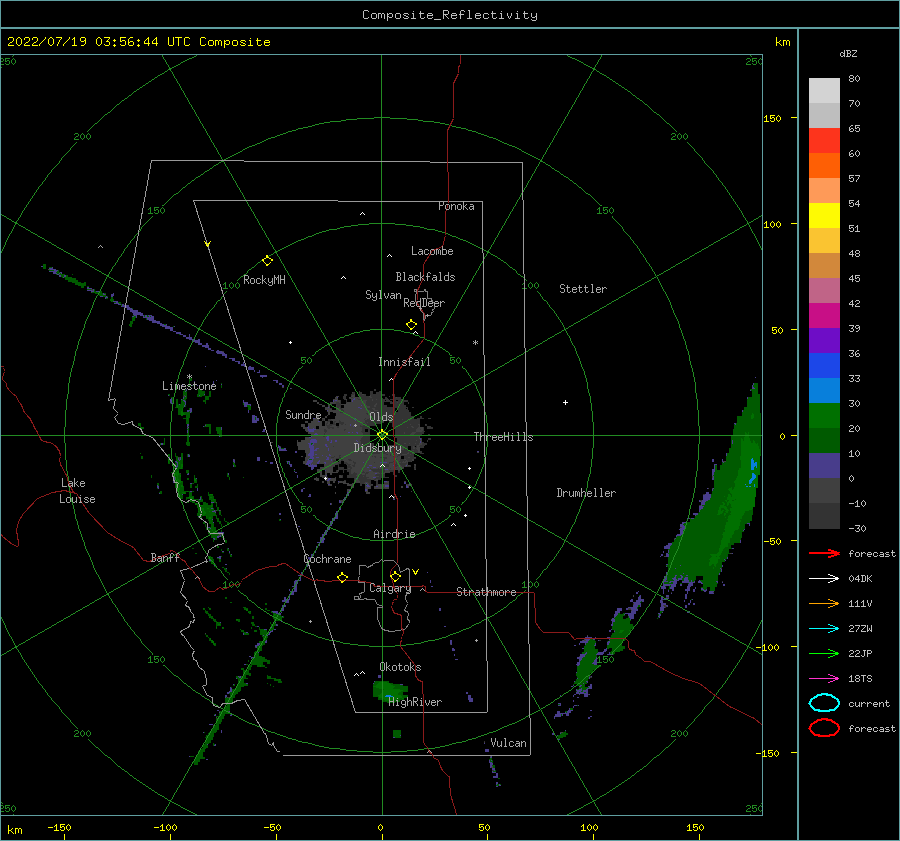Click the Innisfail city label
This screenshot has width=900, height=841.
[404, 362]
